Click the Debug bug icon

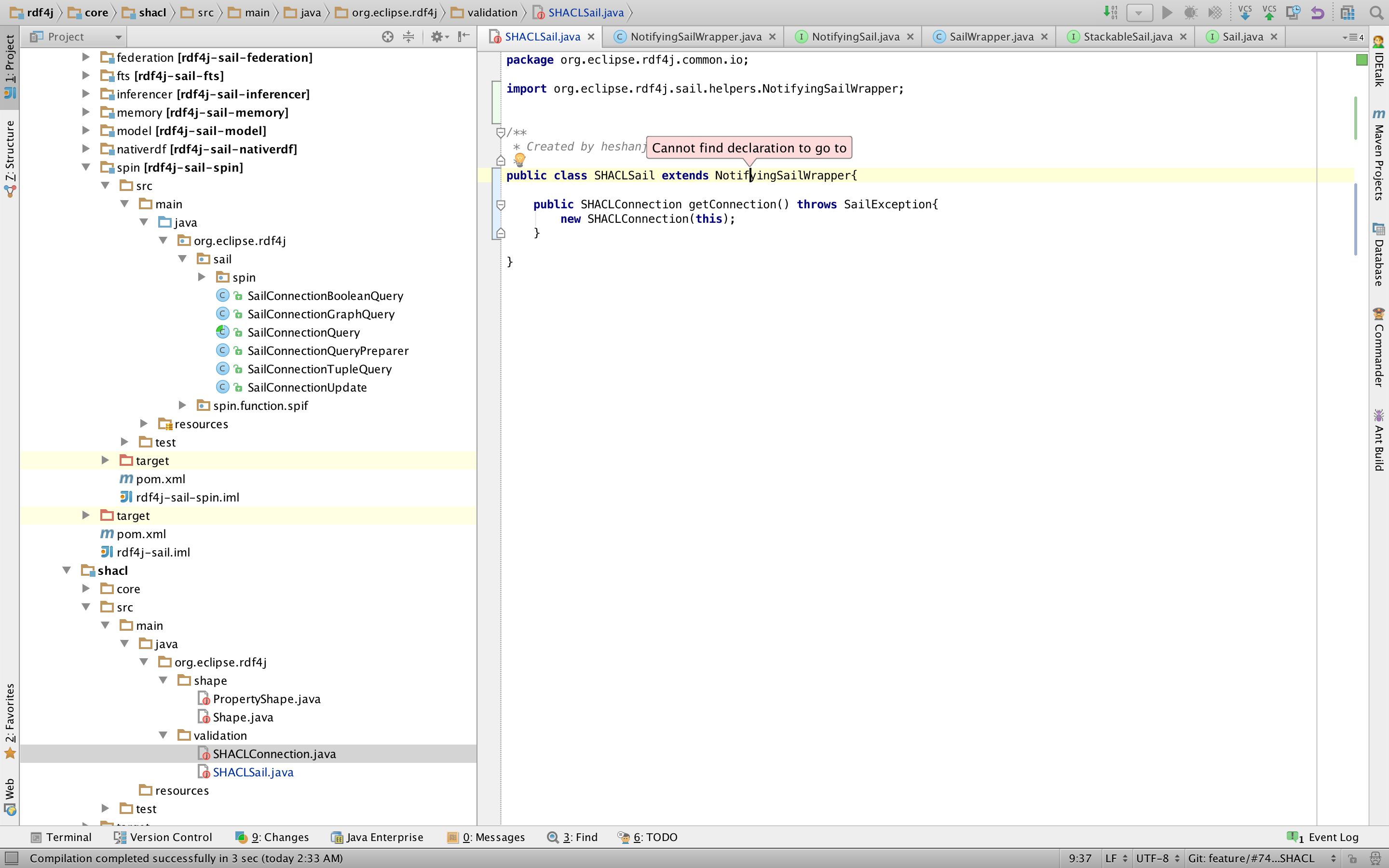tap(1190, 13)
